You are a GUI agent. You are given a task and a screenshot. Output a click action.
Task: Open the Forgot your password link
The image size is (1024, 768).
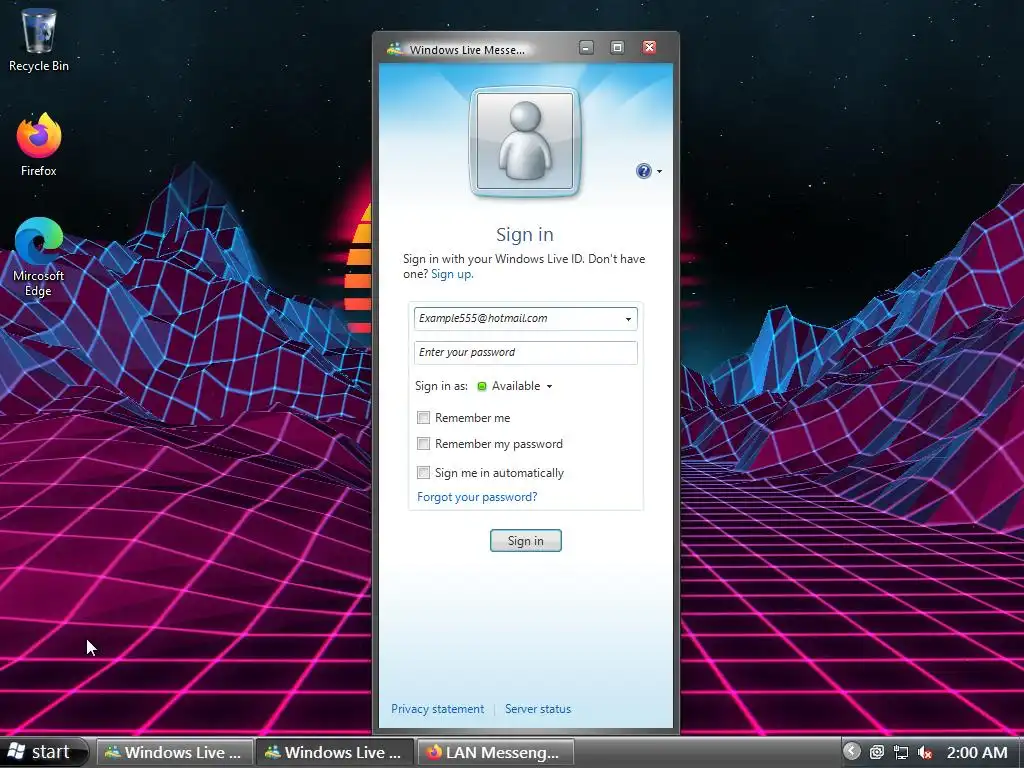(477, 497)
